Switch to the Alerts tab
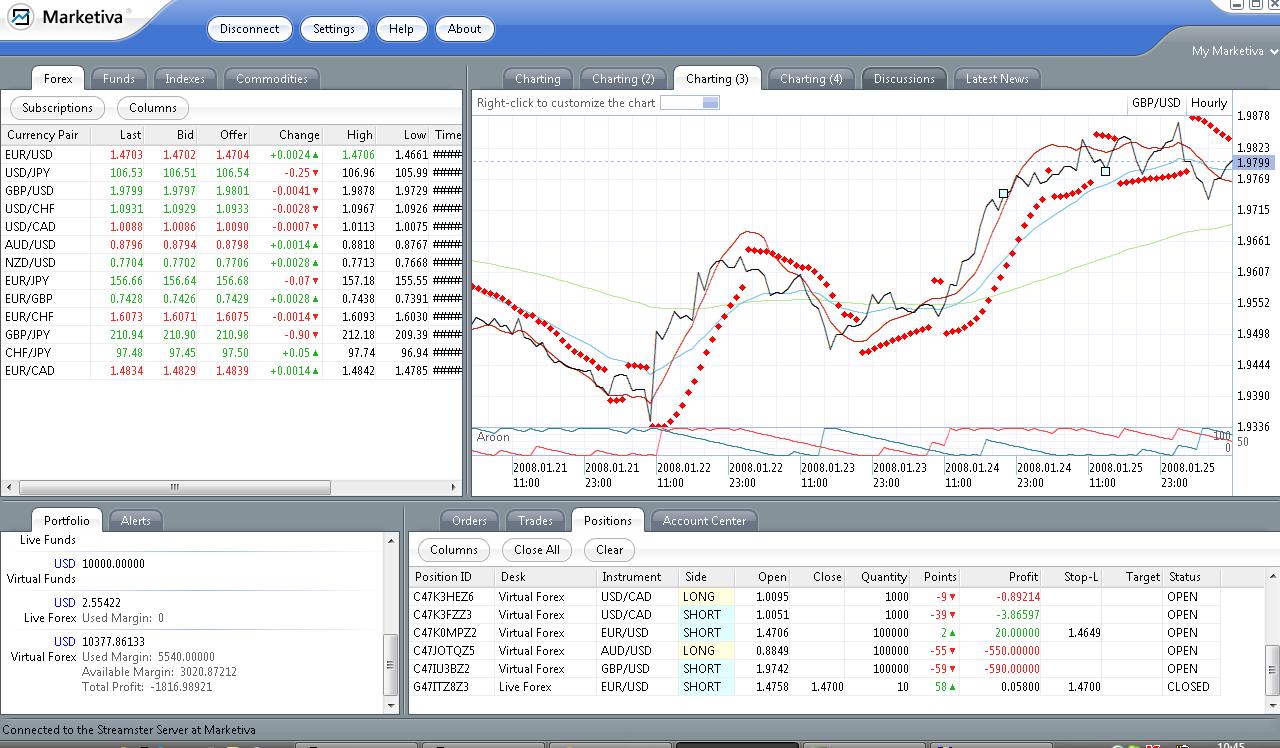The height and width of the screenshot is (748, 1280). 136,521
